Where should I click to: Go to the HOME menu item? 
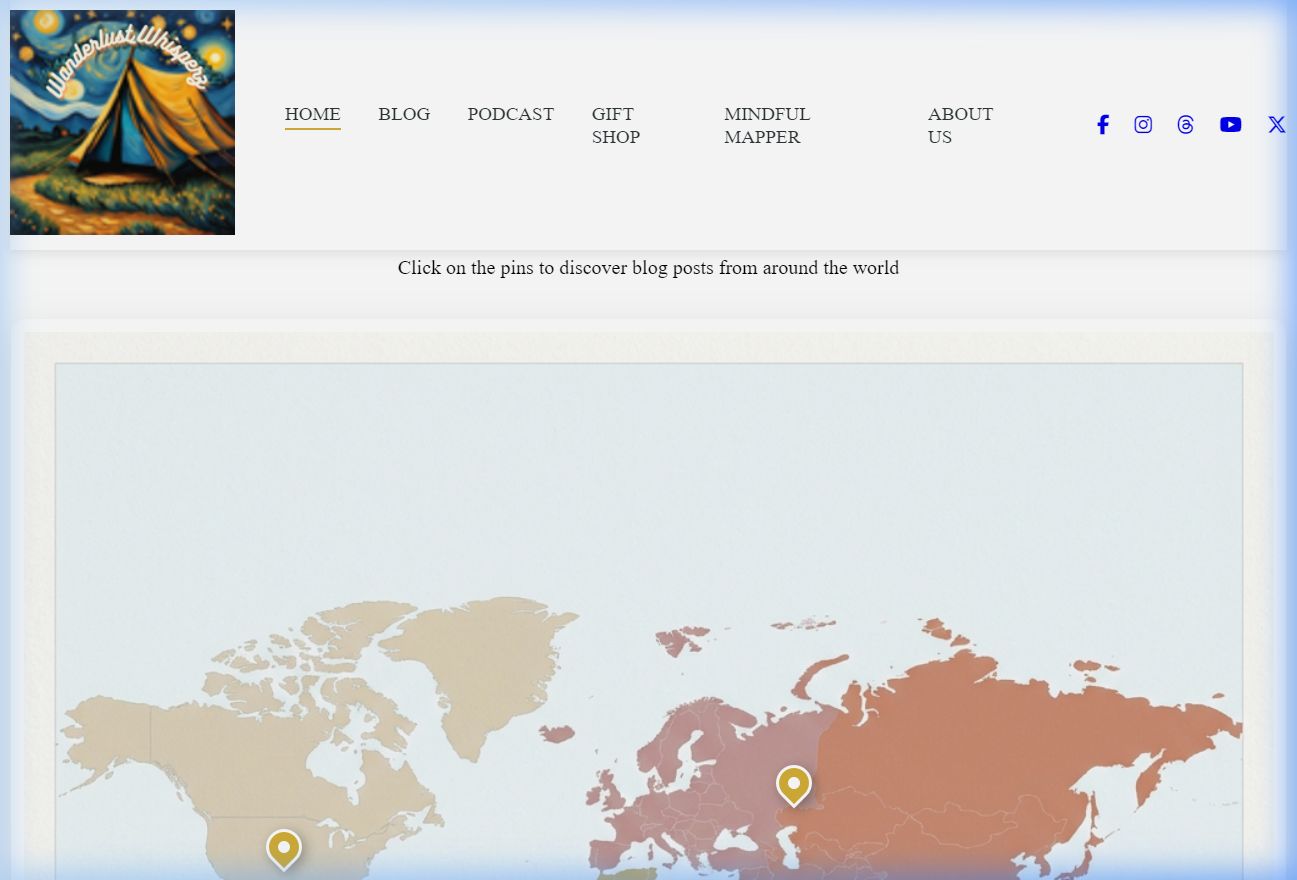click(x=312, y=114)
